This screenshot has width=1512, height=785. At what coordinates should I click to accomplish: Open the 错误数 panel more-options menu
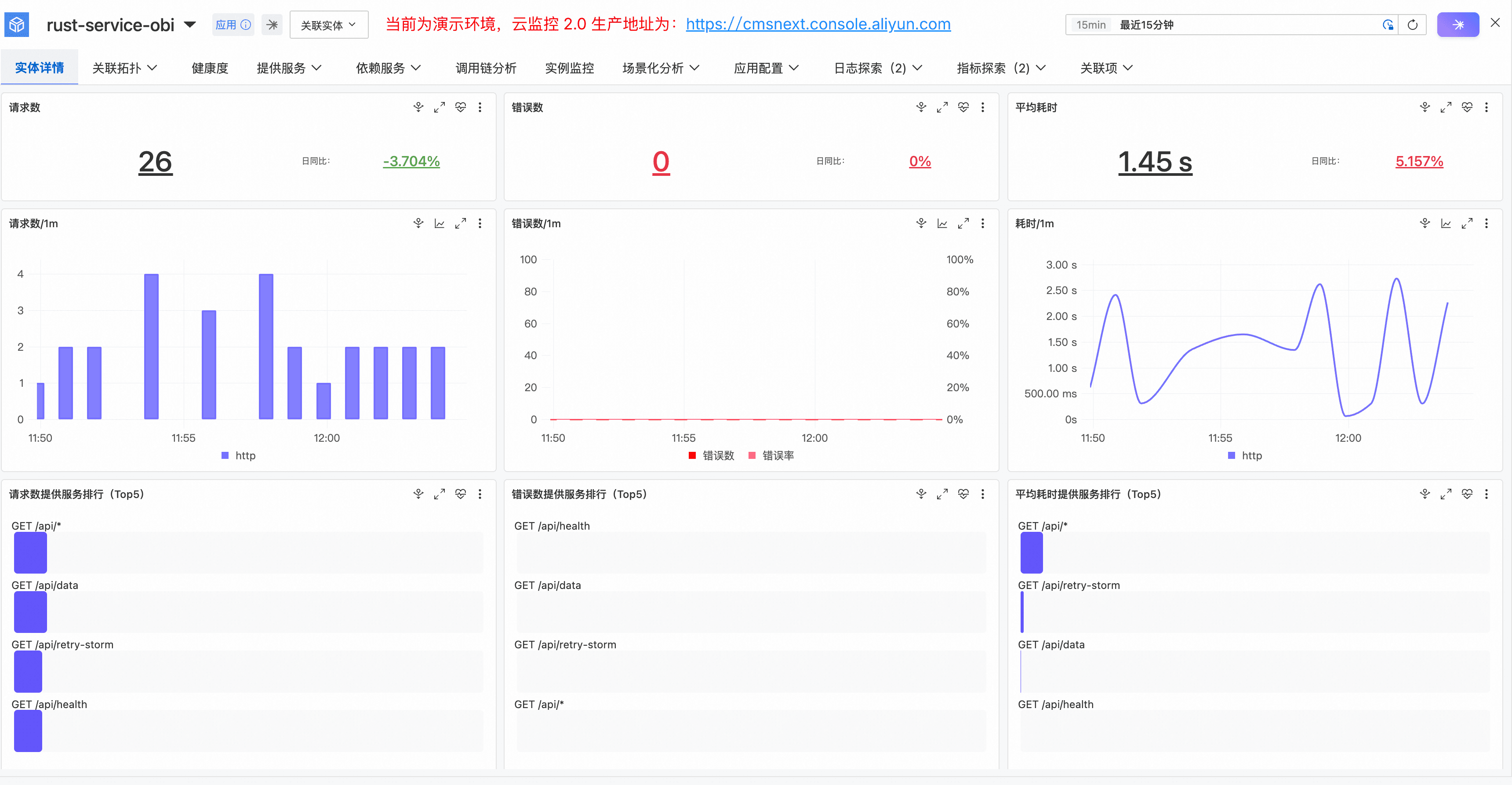click(982, 107)
